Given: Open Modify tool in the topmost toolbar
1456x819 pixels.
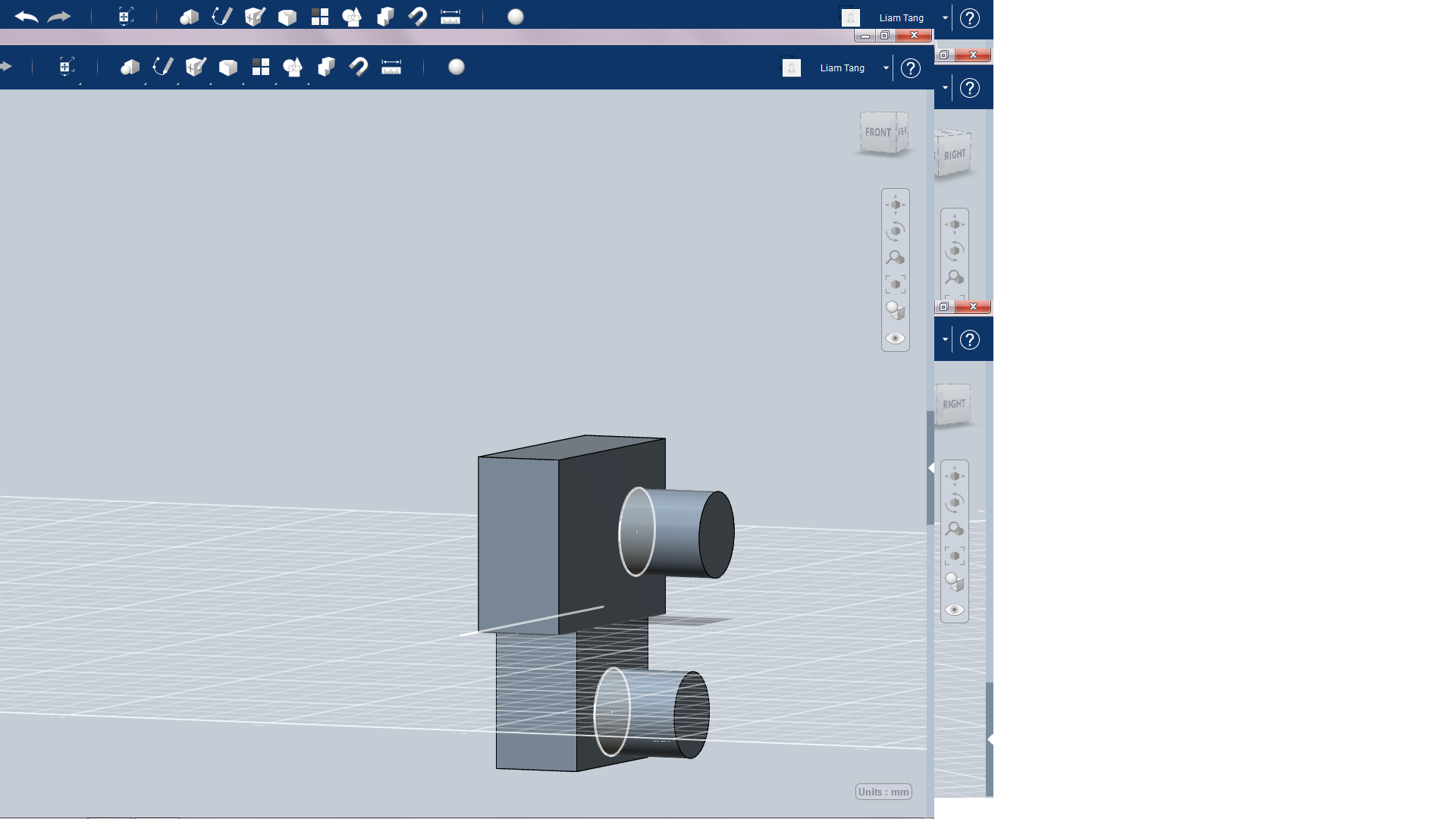Looking at the screenshot, I should [287, 17].
